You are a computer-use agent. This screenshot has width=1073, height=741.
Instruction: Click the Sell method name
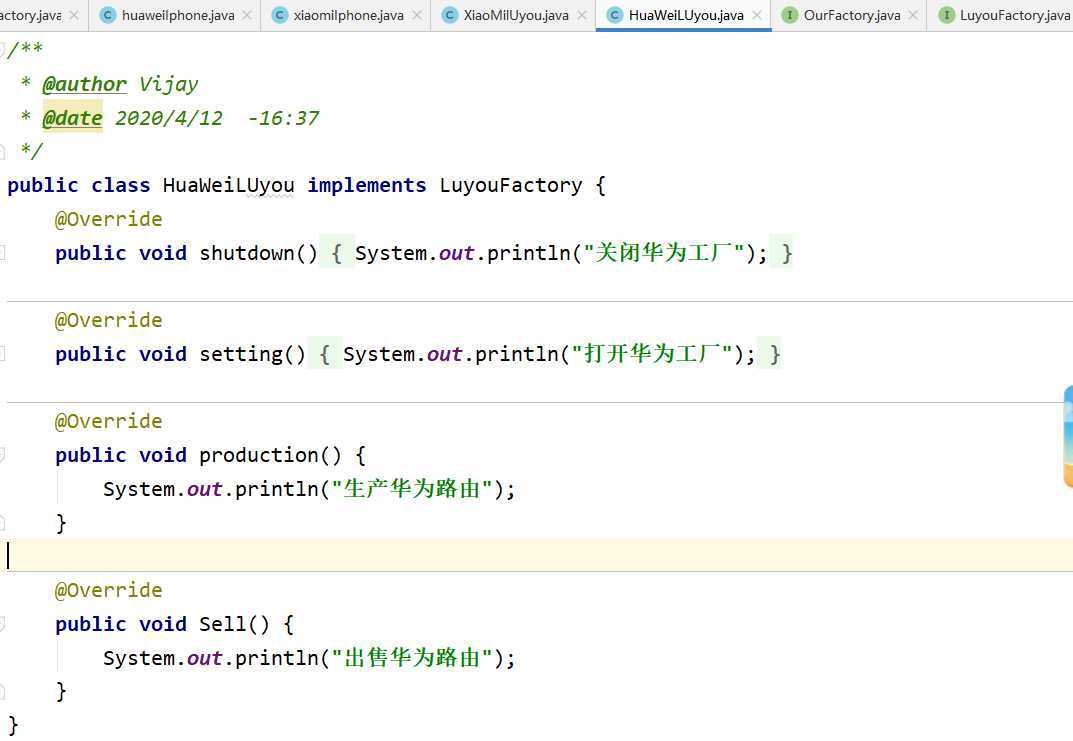pos(223,624)
